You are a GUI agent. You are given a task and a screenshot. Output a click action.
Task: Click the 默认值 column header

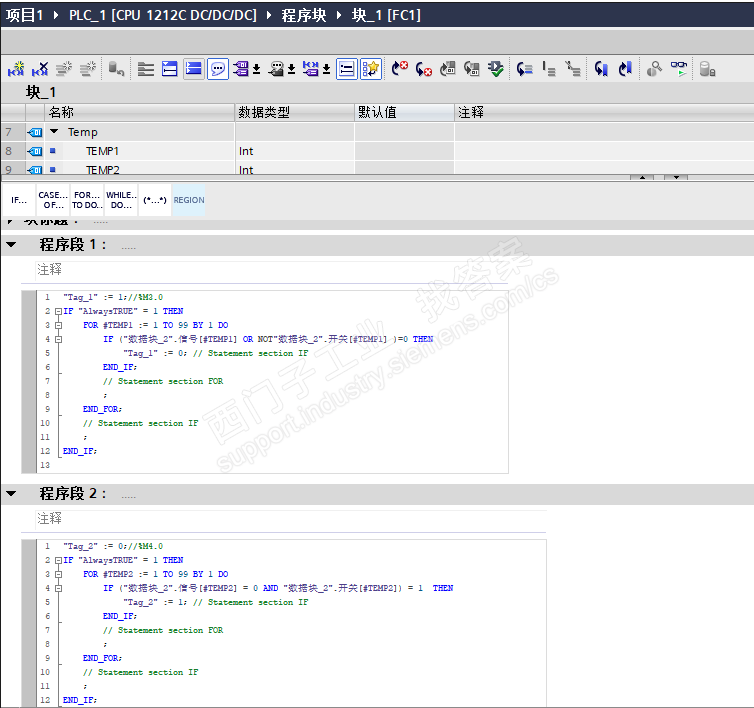(404, 112)
